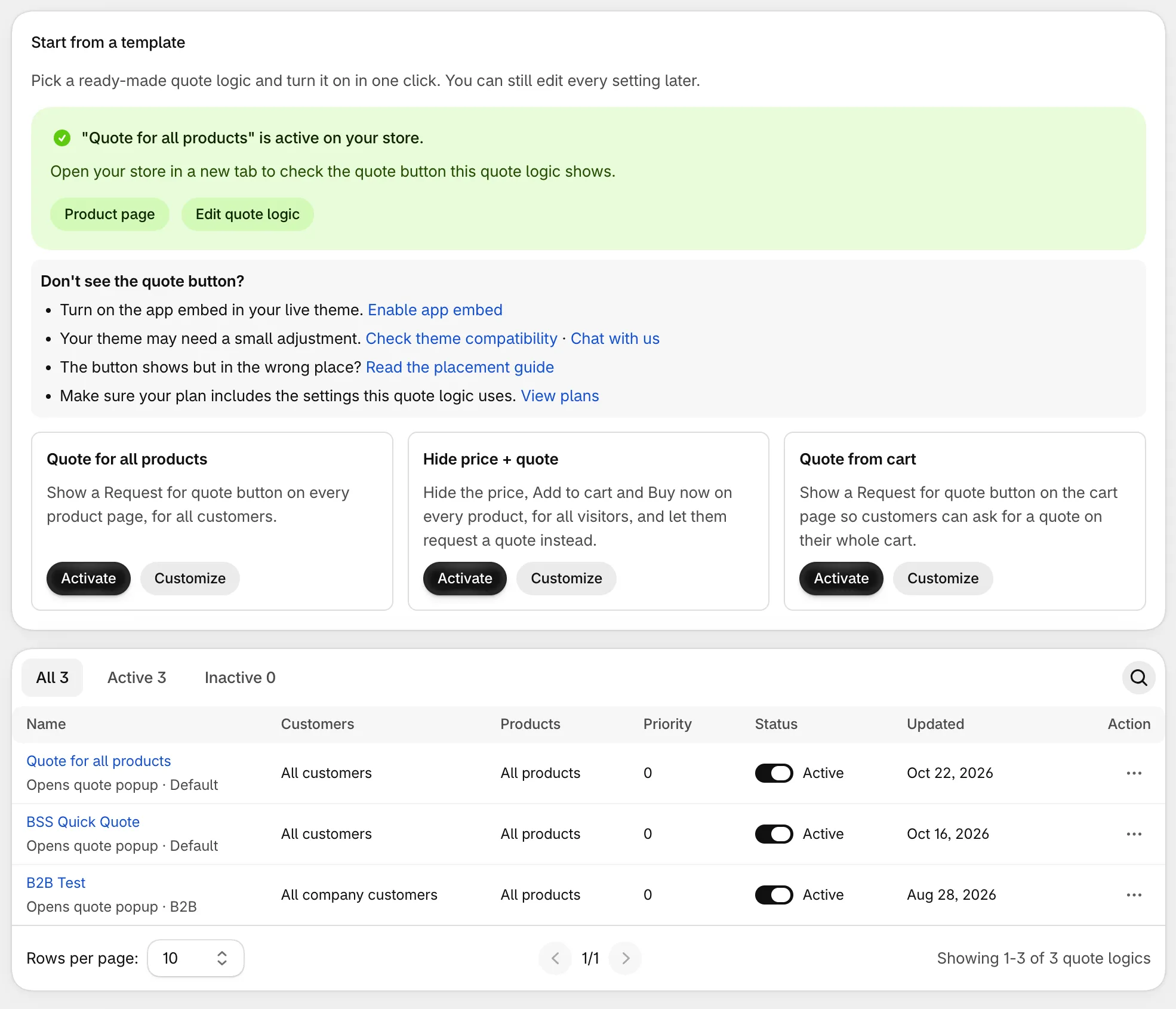Customize the Hide price + quote template

[566, 579]
